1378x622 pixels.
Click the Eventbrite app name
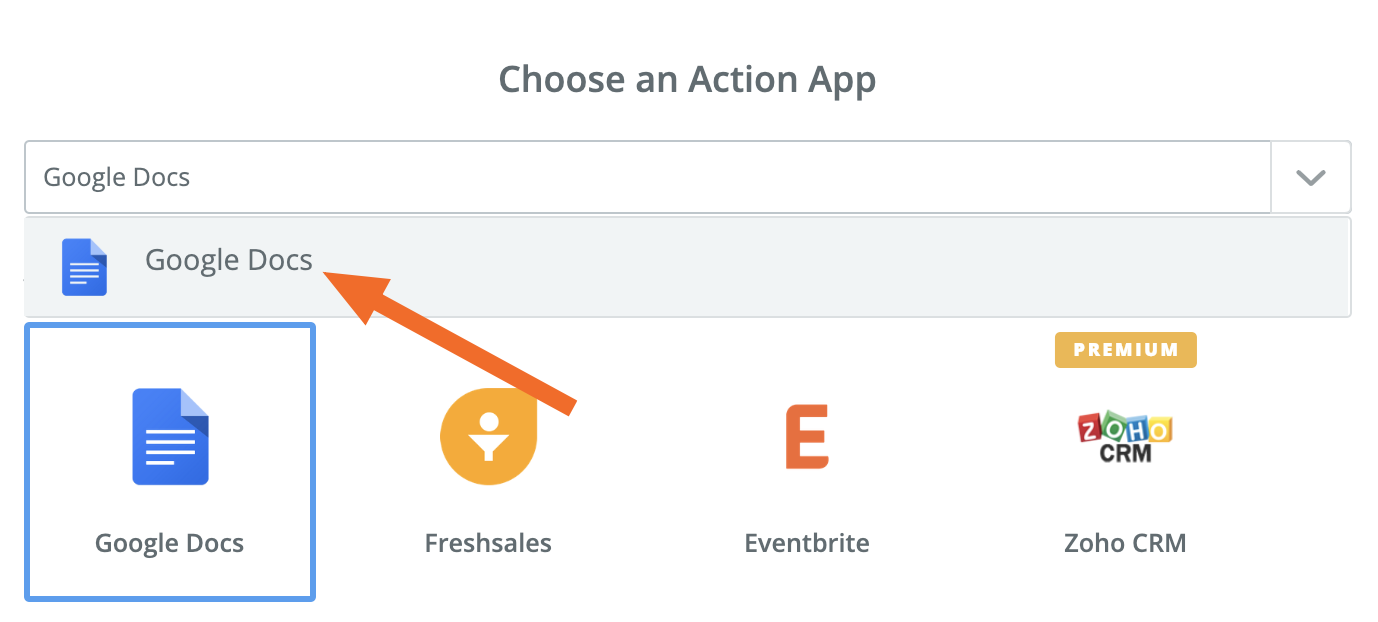click(807, 543)
